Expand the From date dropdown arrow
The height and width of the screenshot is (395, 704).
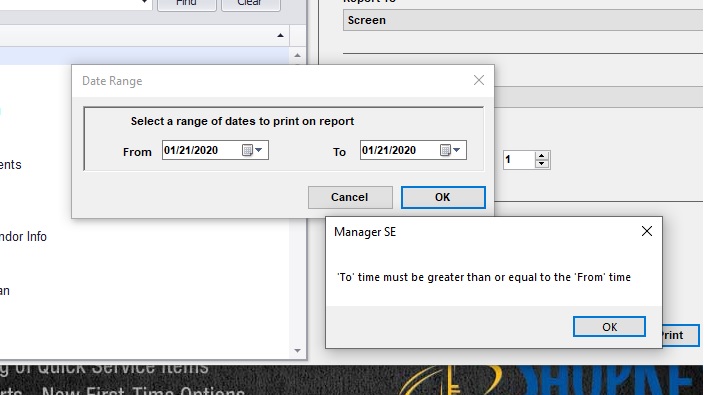(x=259, y=150)
